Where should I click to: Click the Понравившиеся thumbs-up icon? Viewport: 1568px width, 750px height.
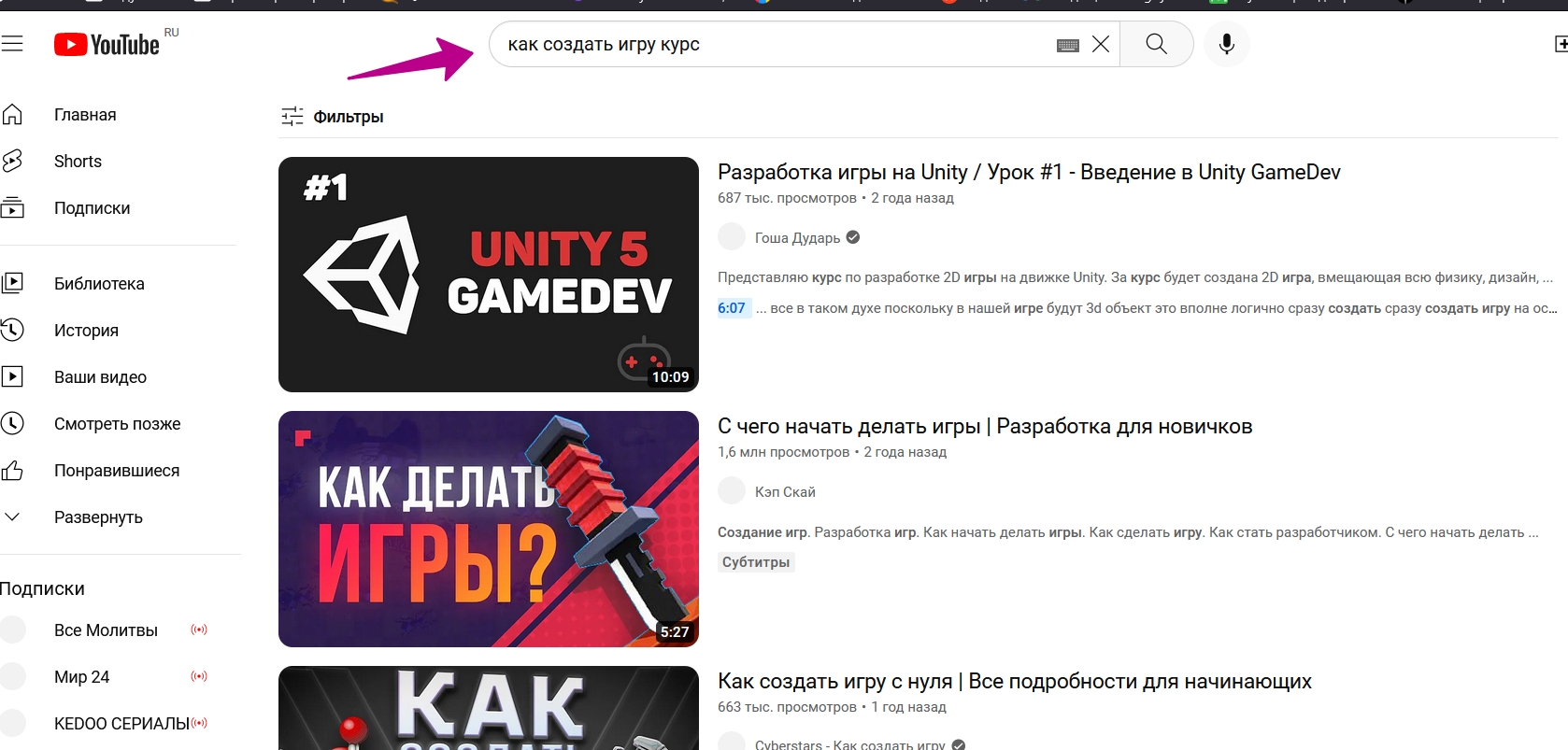12,470
